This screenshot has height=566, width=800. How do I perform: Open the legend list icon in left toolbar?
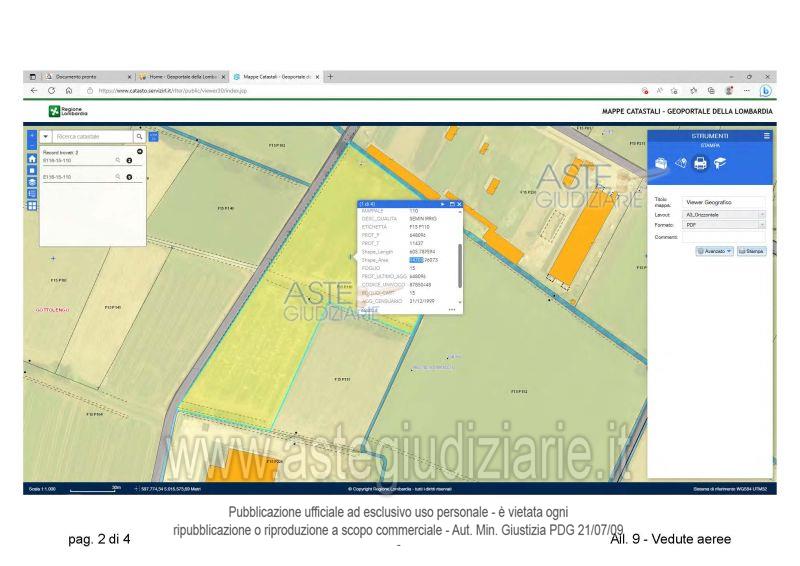(32, 194)
